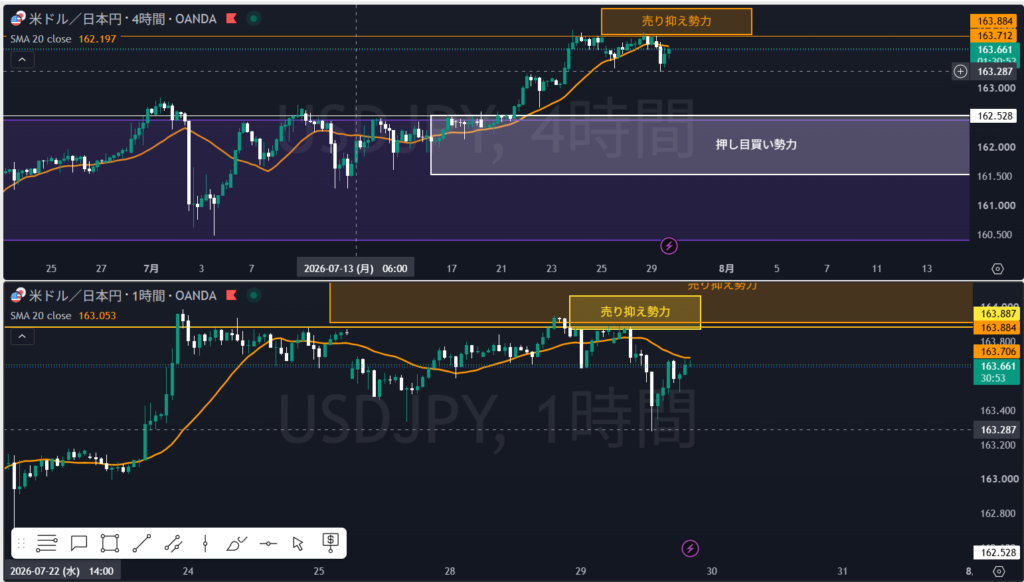Click the 162.528 price label on 4-hour chart

tap(995, 116)
